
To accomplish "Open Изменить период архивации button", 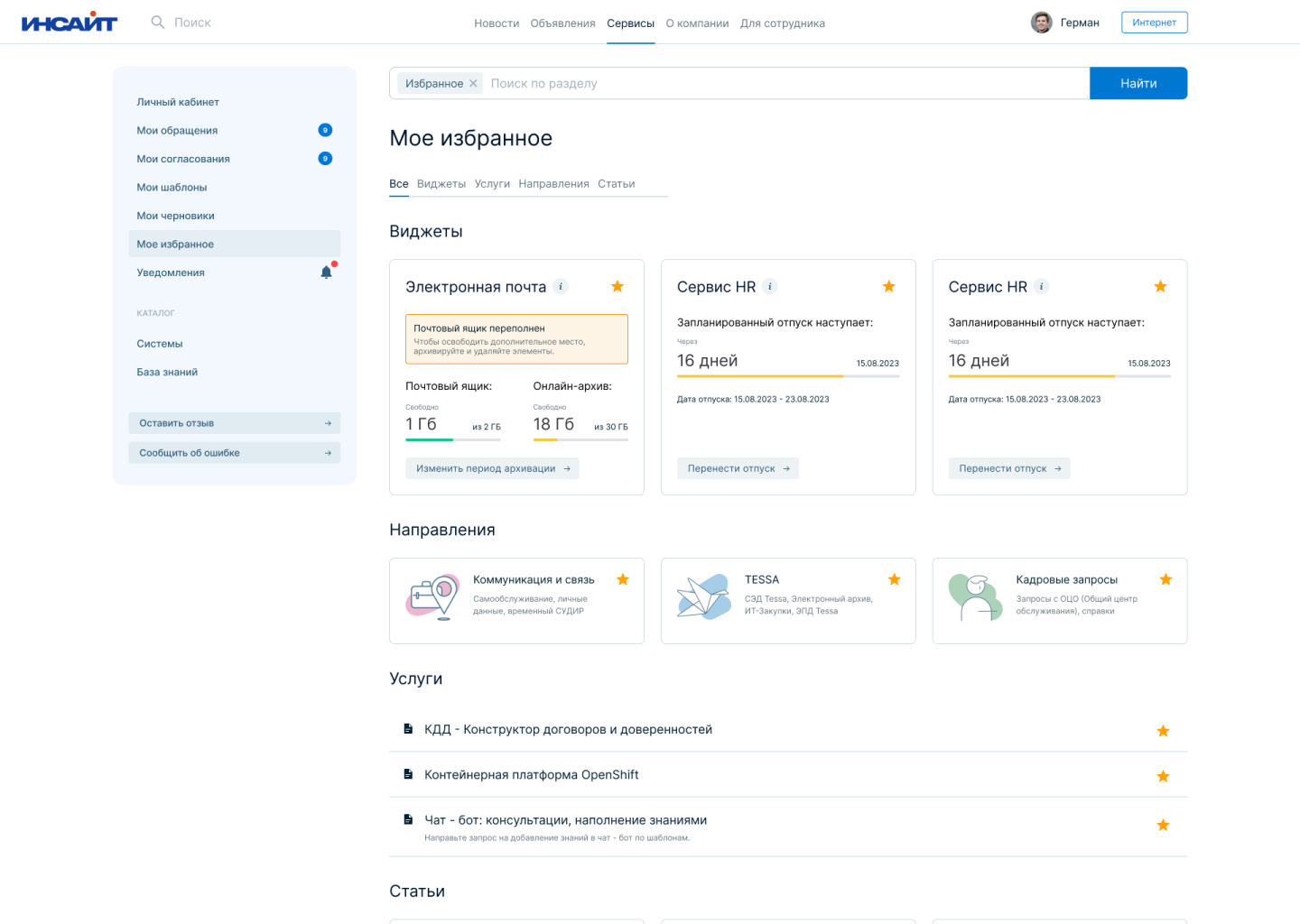I will 492,468.
